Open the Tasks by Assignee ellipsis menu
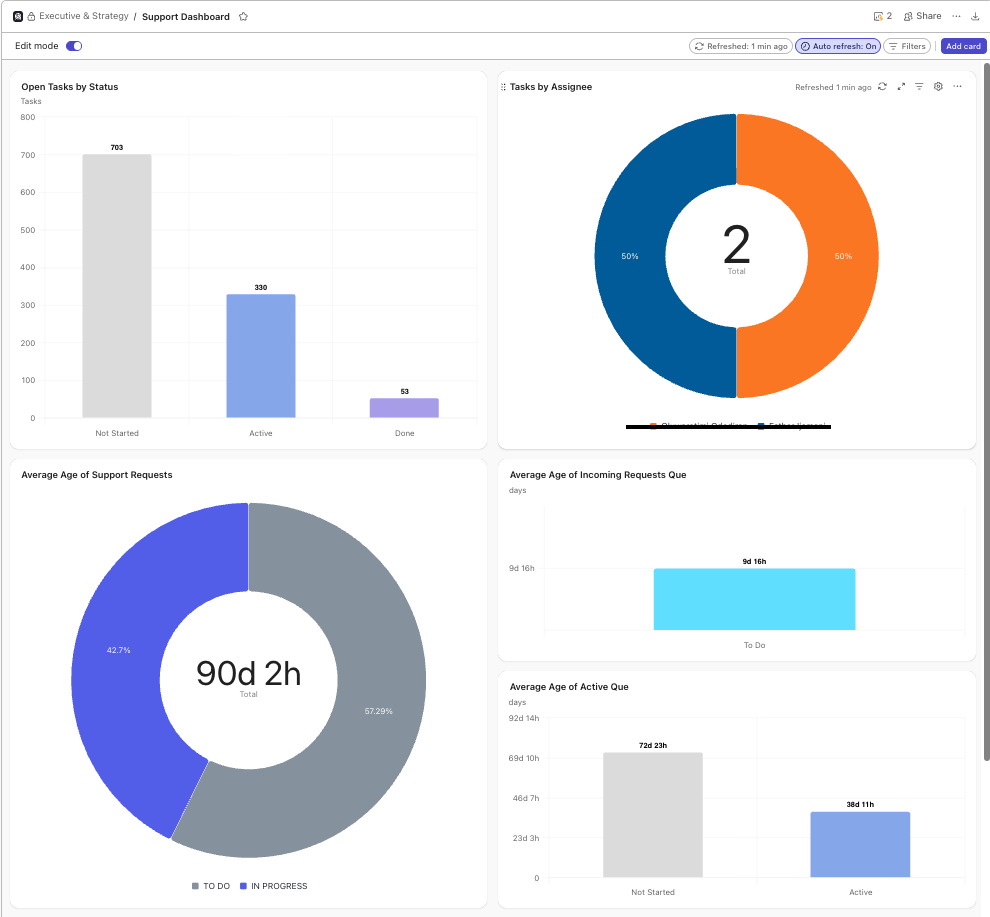This screenshot has width=990, height=917. 957,86
